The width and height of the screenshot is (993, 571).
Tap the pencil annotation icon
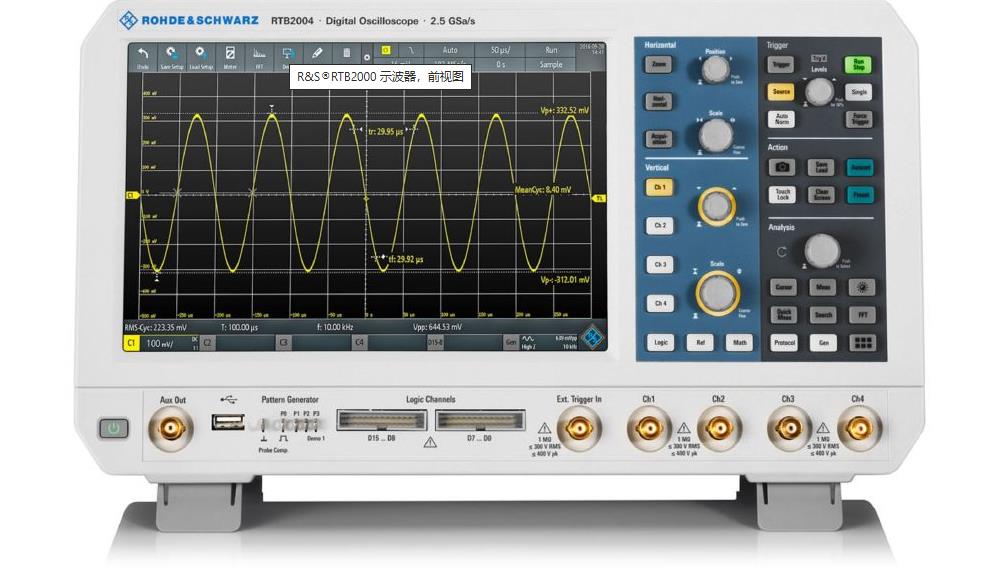coord(317,54)
